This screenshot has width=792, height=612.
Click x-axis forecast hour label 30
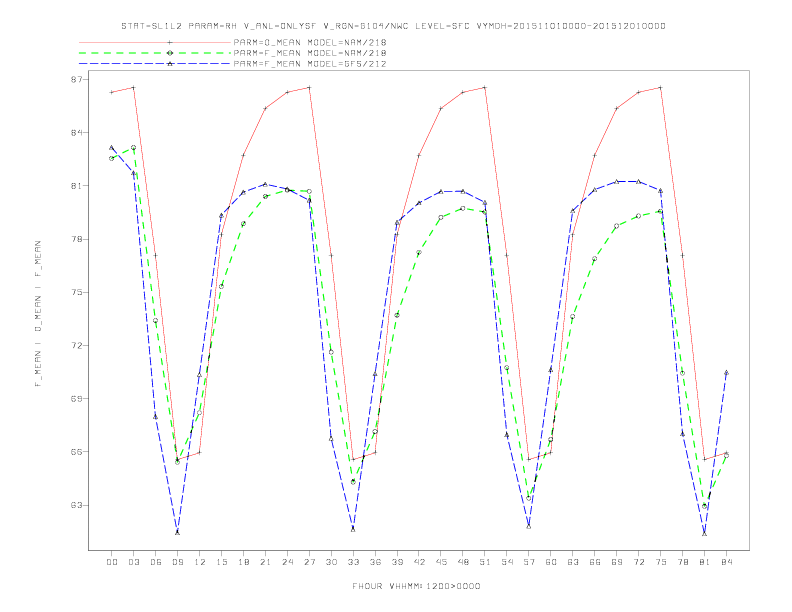pos(331,562)
